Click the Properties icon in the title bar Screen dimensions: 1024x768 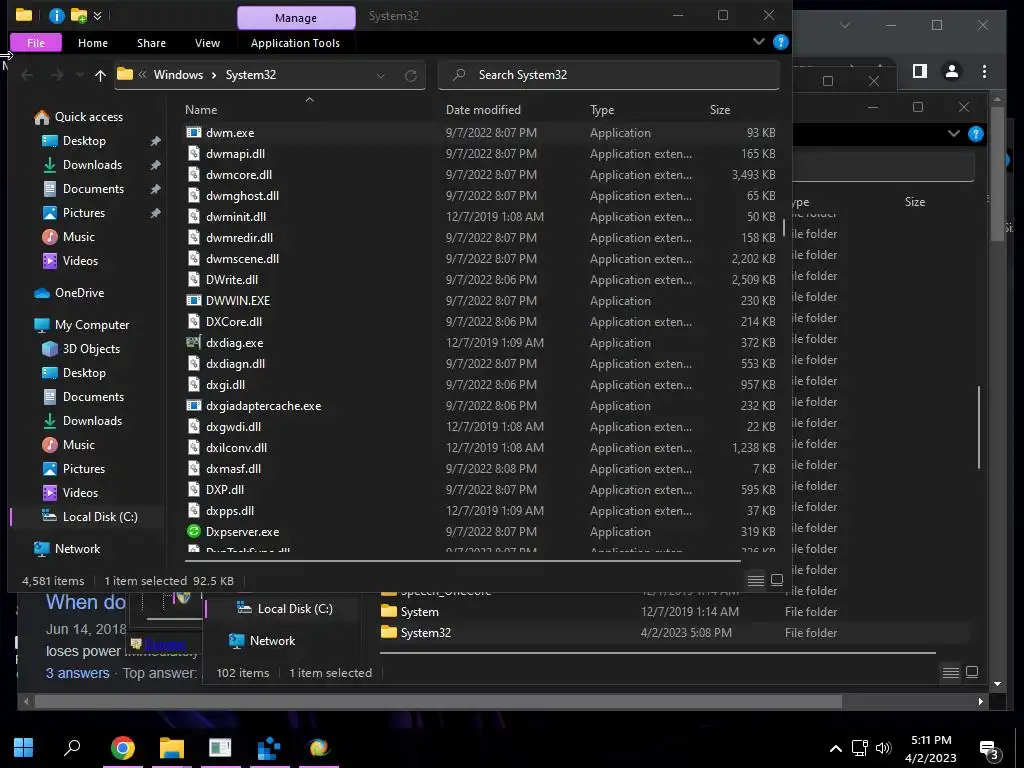[x=57, y=15]
